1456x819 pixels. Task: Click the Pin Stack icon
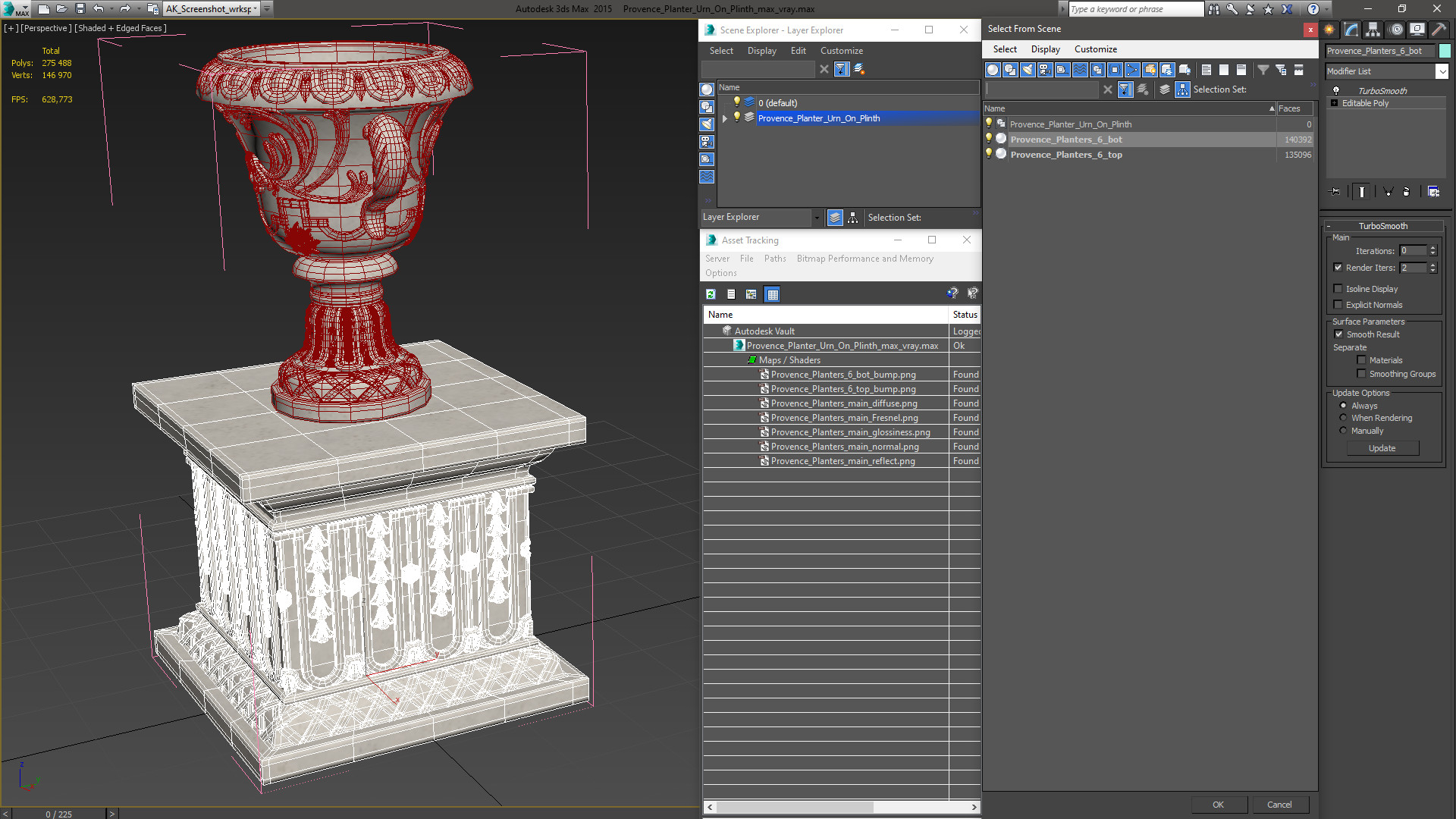pyautogui.click(x=1335, y=192)
